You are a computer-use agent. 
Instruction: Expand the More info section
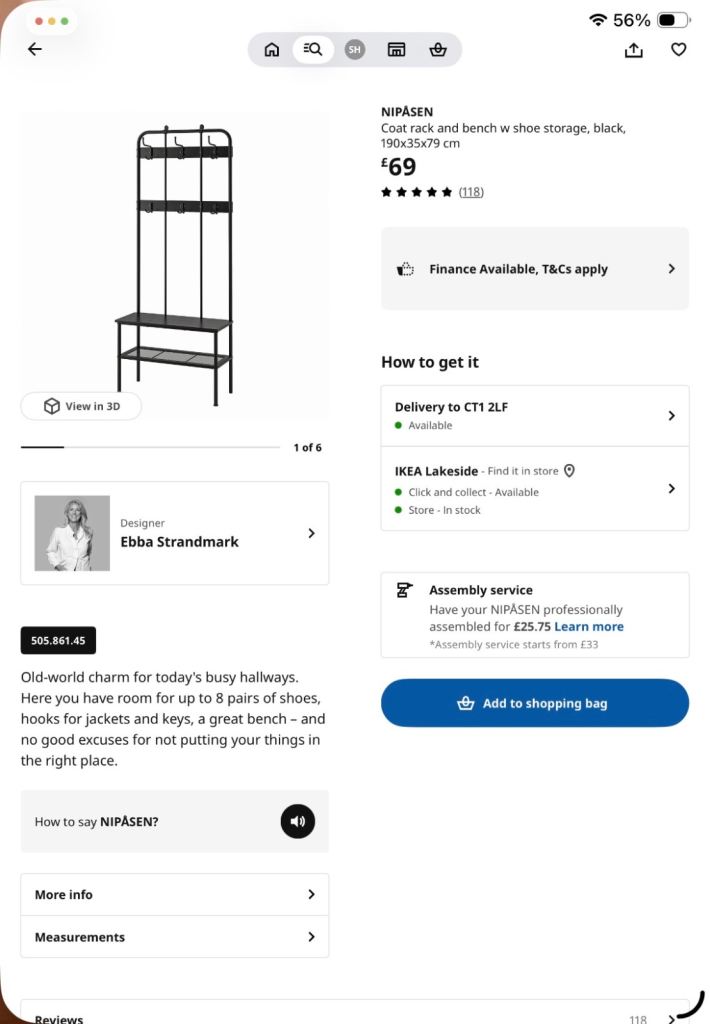(x=174, y=895)
